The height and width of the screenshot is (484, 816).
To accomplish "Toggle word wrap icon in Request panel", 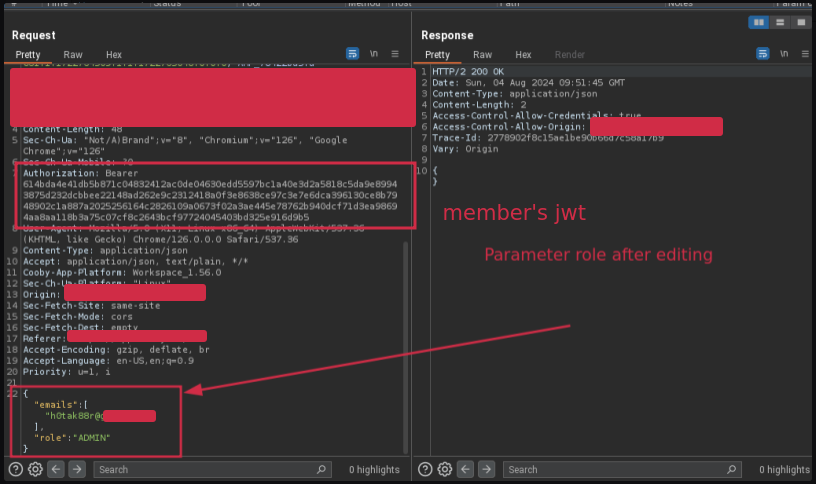I will [x=353, y=54].
